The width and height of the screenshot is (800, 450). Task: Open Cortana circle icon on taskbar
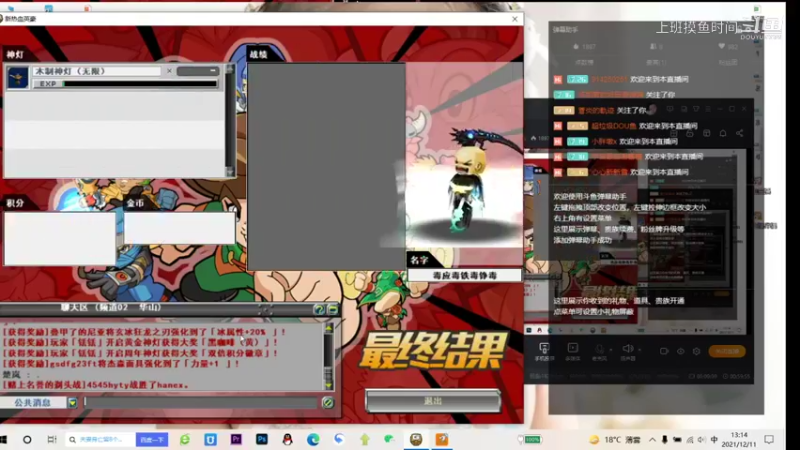pos(27,439)
